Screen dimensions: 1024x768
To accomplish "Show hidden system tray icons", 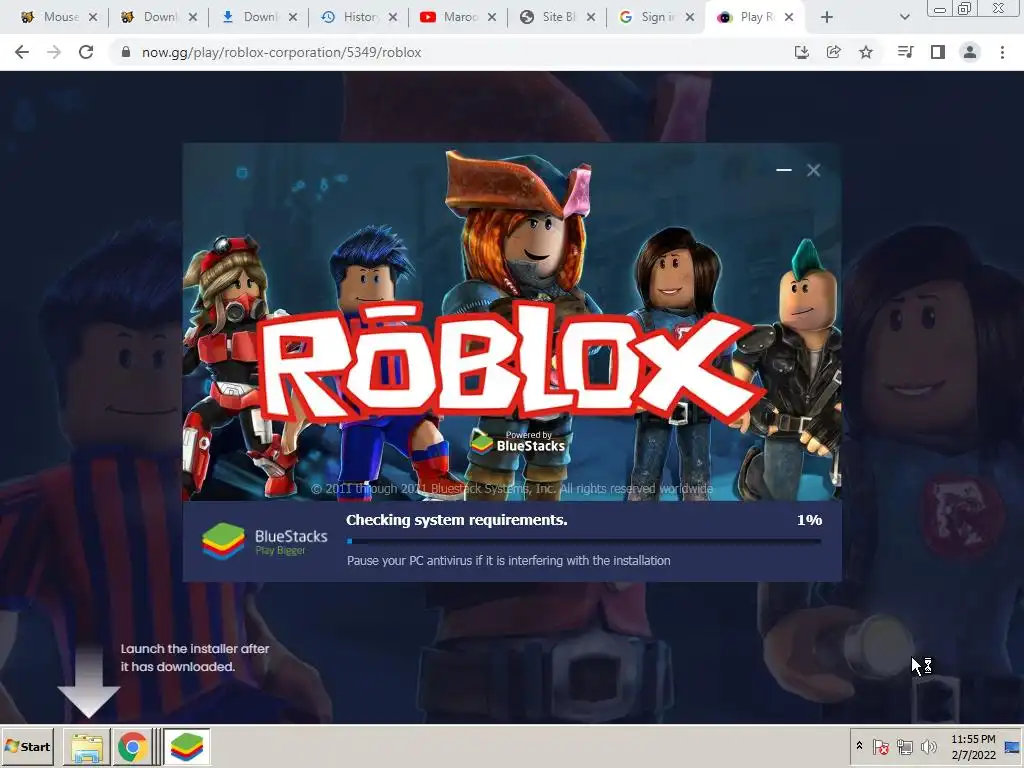I will 859,746.
